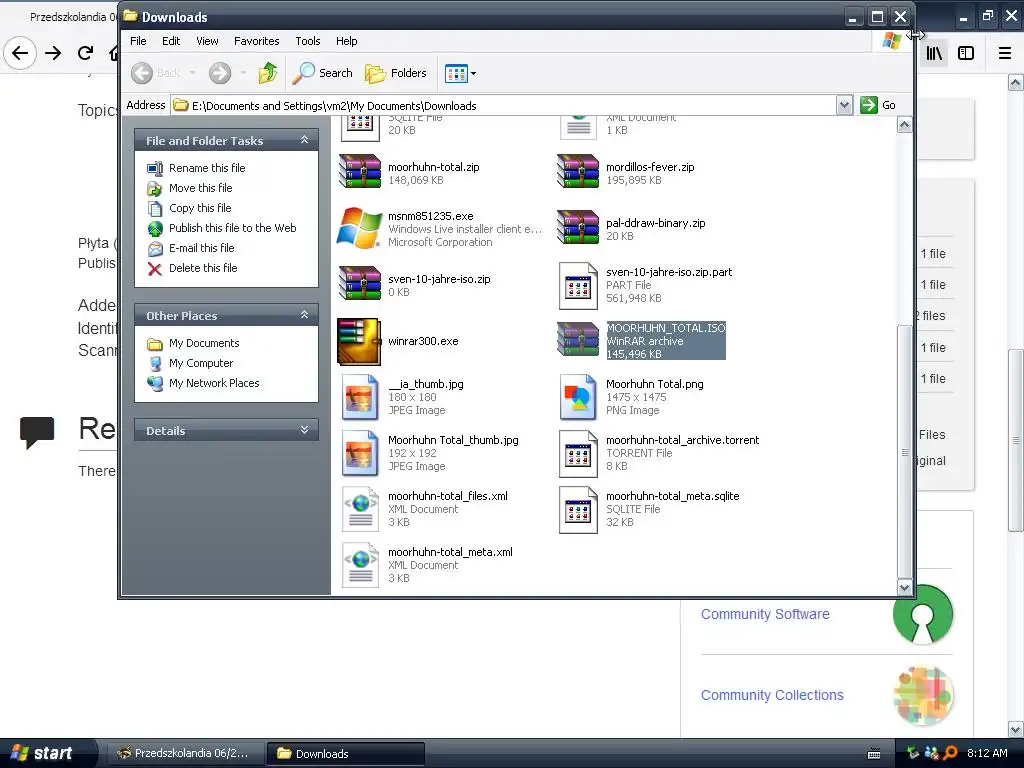Click the file list scroll-up arrow
1024x768 pixels.
pyautogui.click(x=904, y=125)
